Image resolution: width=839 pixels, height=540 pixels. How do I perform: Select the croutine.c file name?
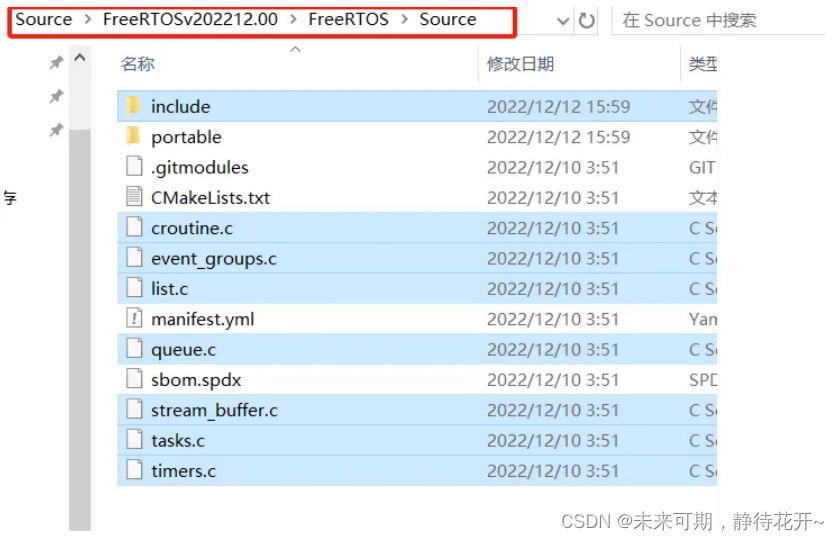[192, 228]
